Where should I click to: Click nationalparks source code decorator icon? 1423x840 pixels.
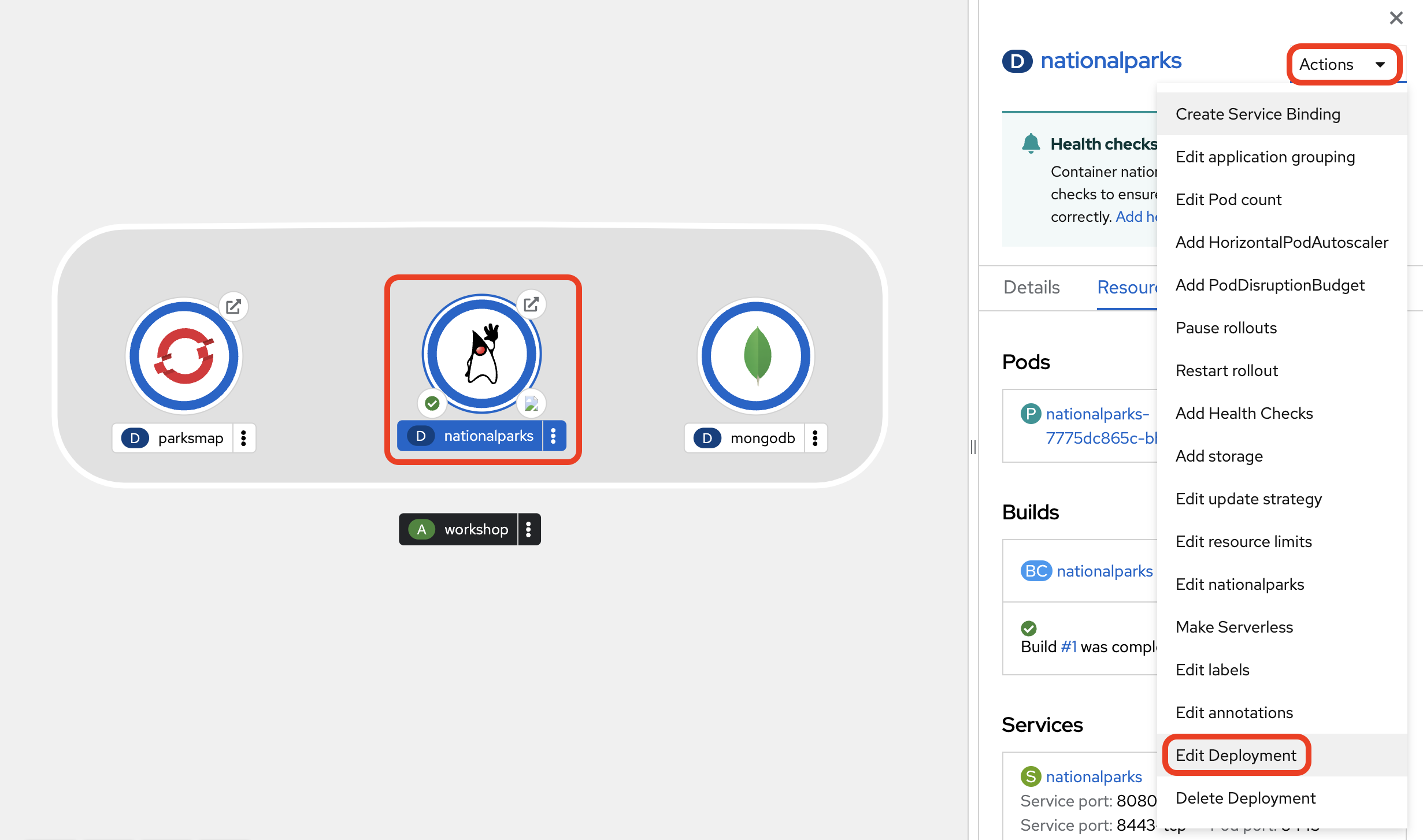(531, 403)
